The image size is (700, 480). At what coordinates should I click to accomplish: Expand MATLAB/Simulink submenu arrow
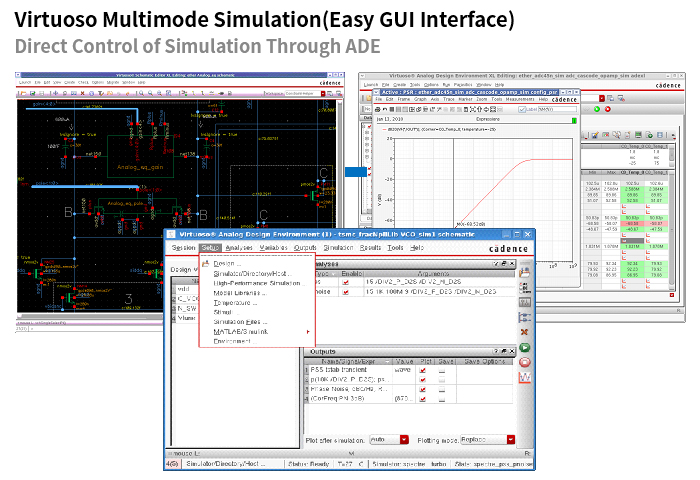[308, 332]
